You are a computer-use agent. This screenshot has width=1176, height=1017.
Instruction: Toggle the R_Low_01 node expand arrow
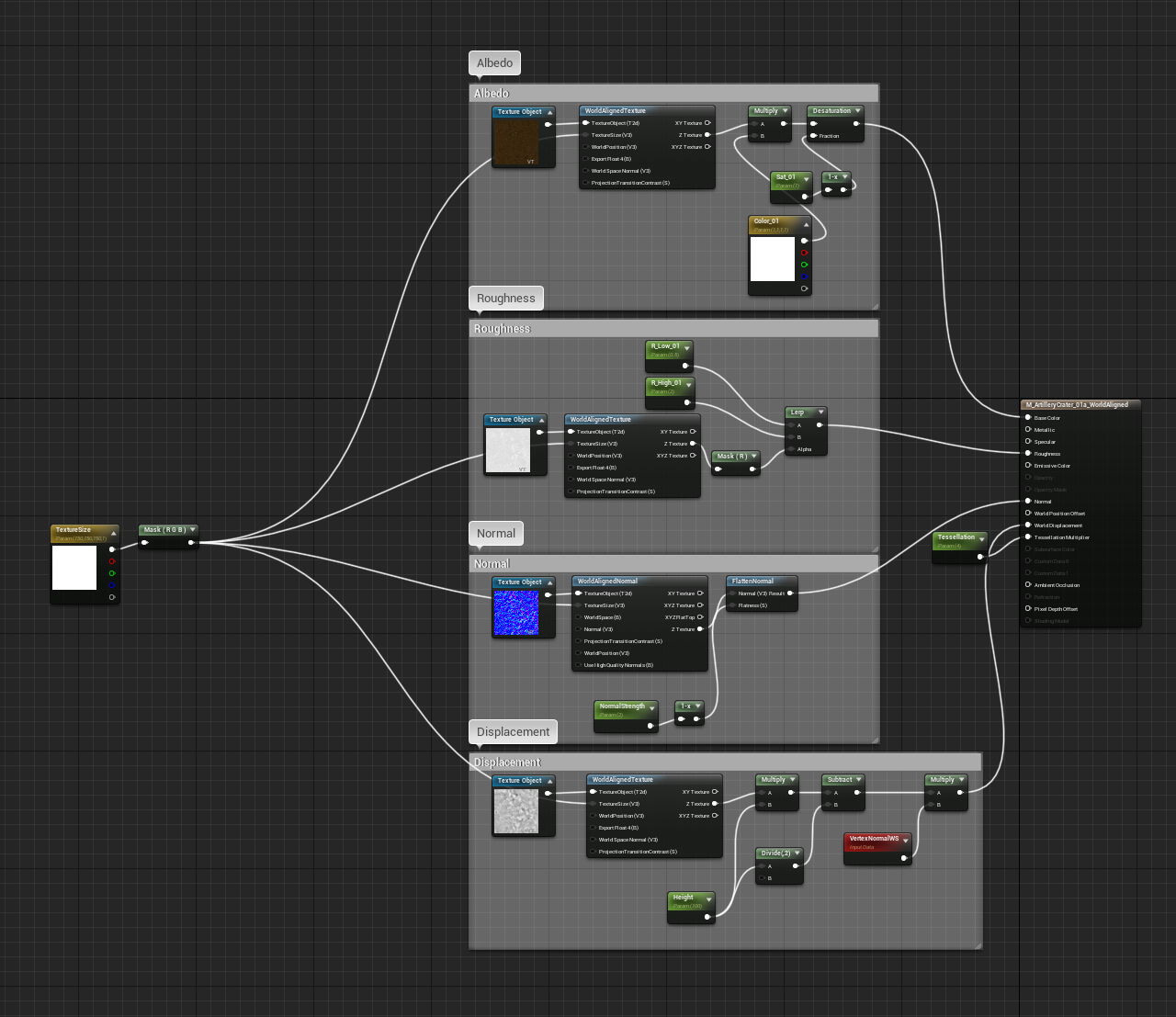pyautogui.click(x=686, y=348)
